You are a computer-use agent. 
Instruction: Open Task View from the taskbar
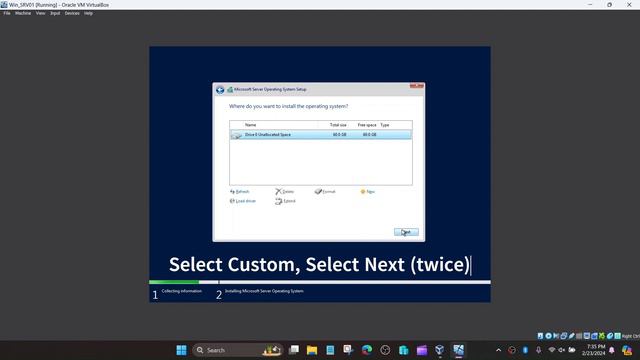(294, 350)
